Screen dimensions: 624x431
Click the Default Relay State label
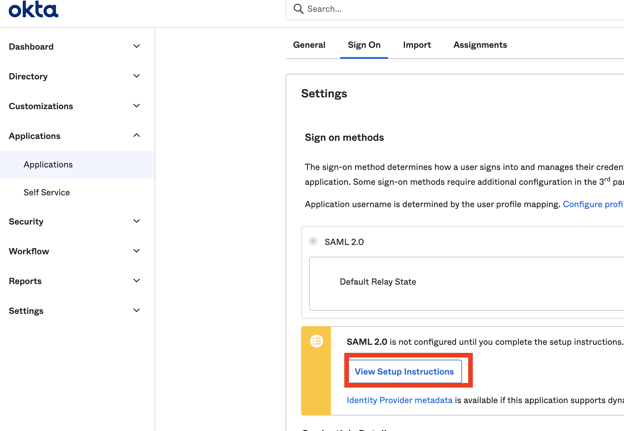coord(378,281)
